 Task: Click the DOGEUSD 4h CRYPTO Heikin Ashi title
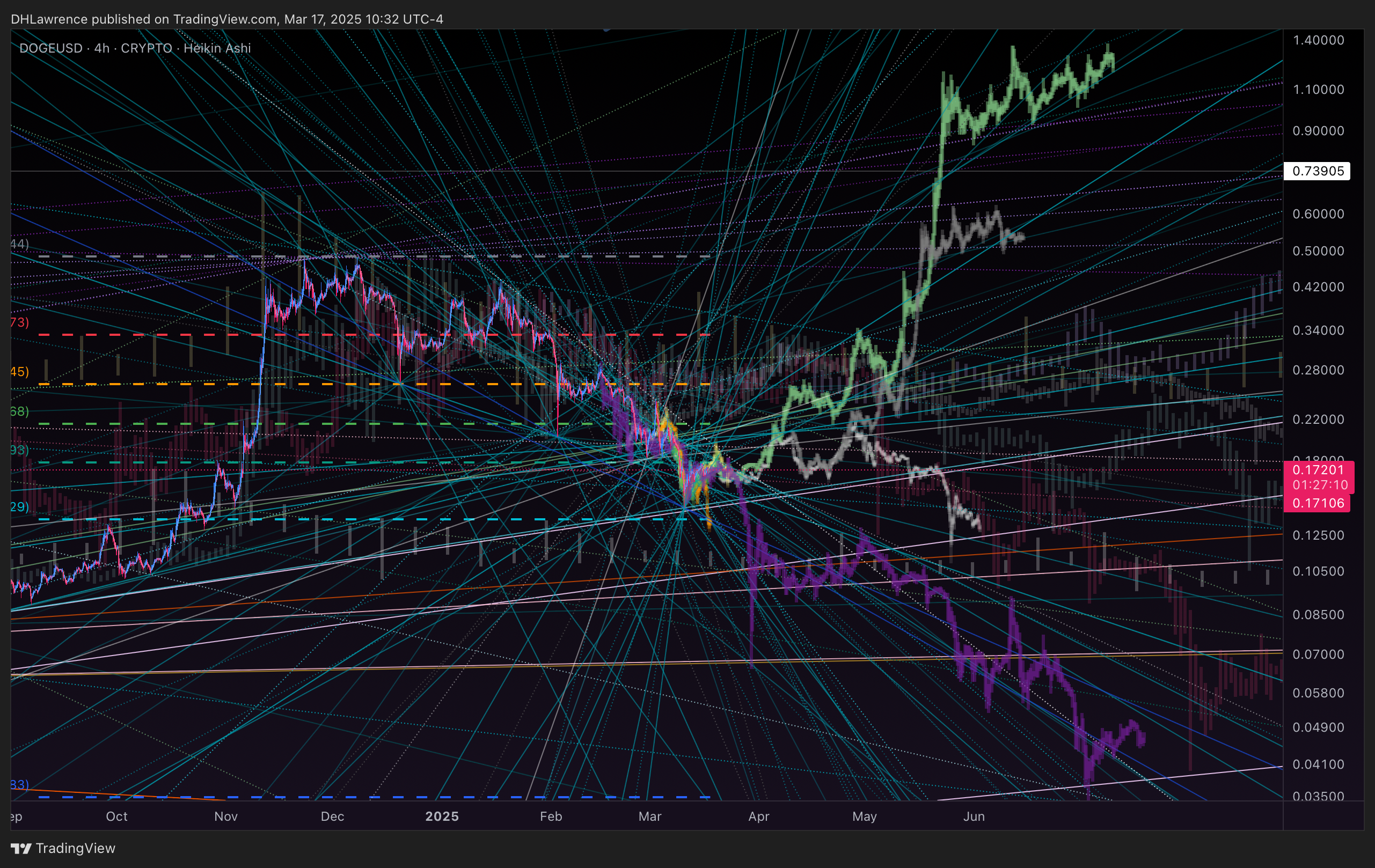coord(135,48)
